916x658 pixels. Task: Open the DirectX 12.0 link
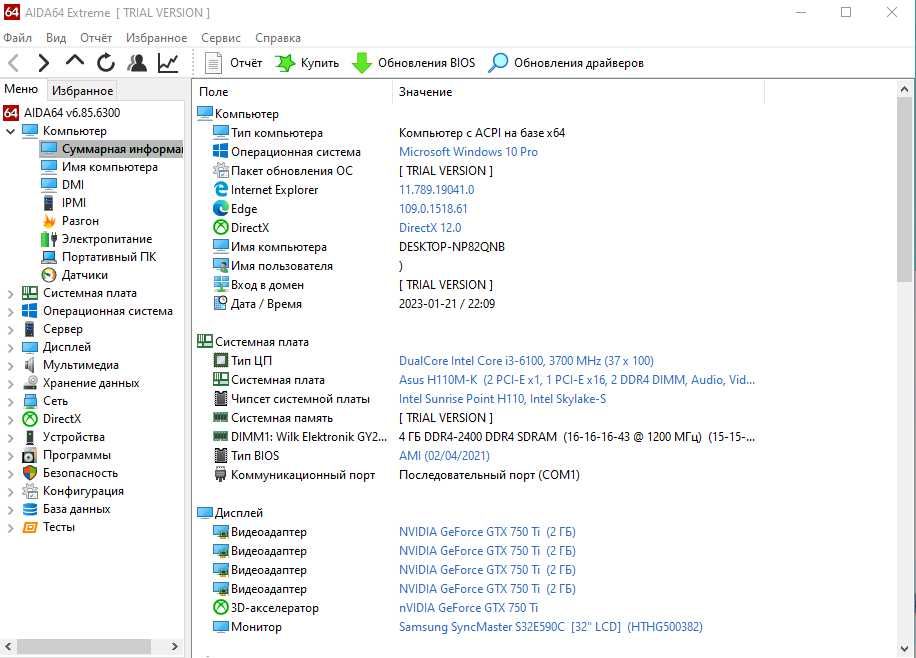pos(430,227)
